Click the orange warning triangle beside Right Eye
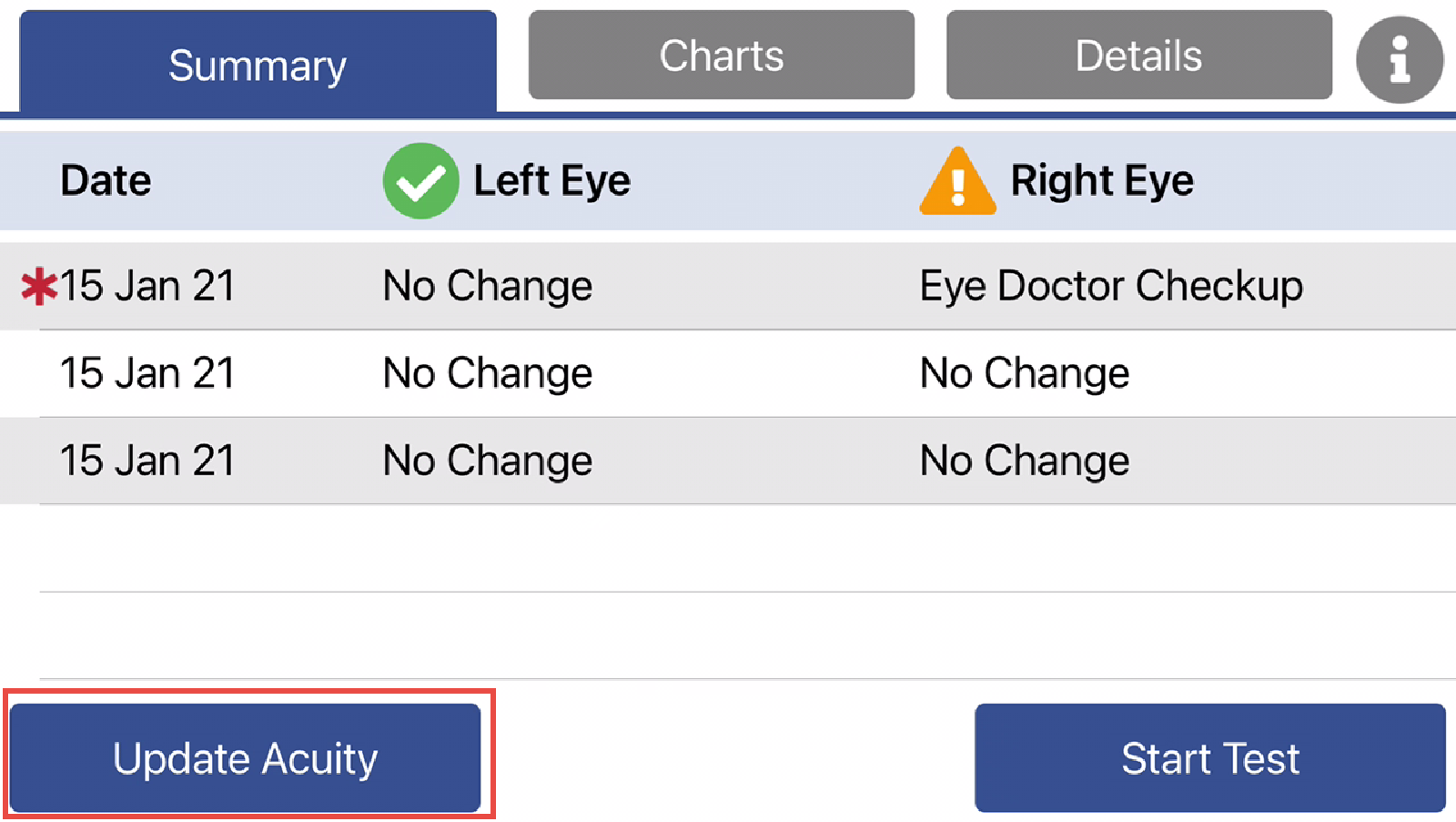The image size is (1456, 822). click(957, 181)
